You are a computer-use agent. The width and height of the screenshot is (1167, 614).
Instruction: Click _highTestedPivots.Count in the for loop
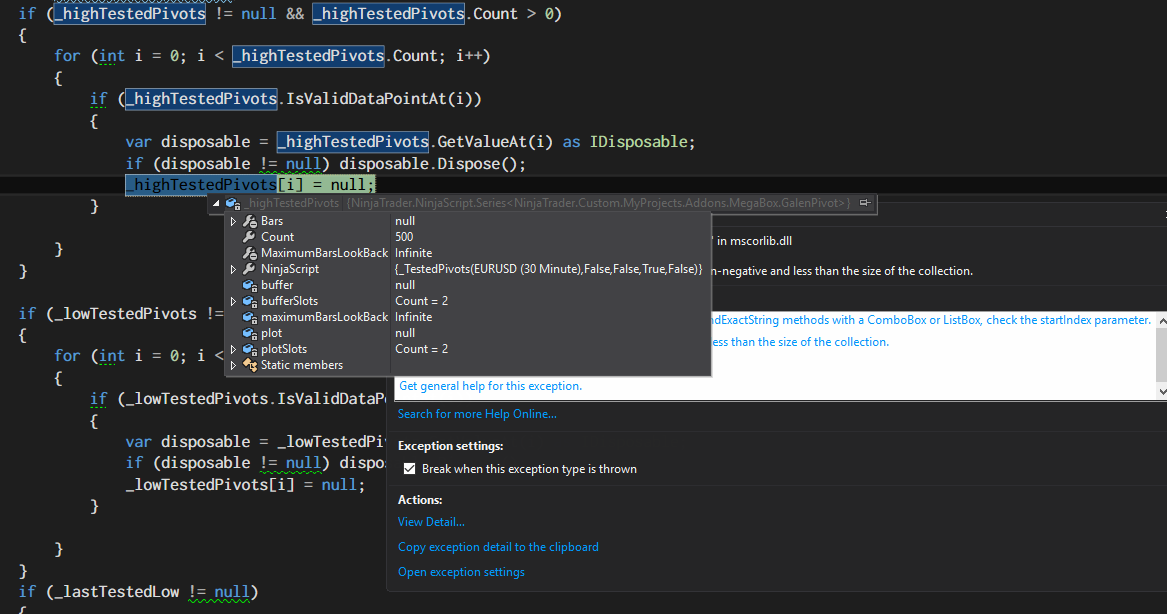click(x=335, y=56)
